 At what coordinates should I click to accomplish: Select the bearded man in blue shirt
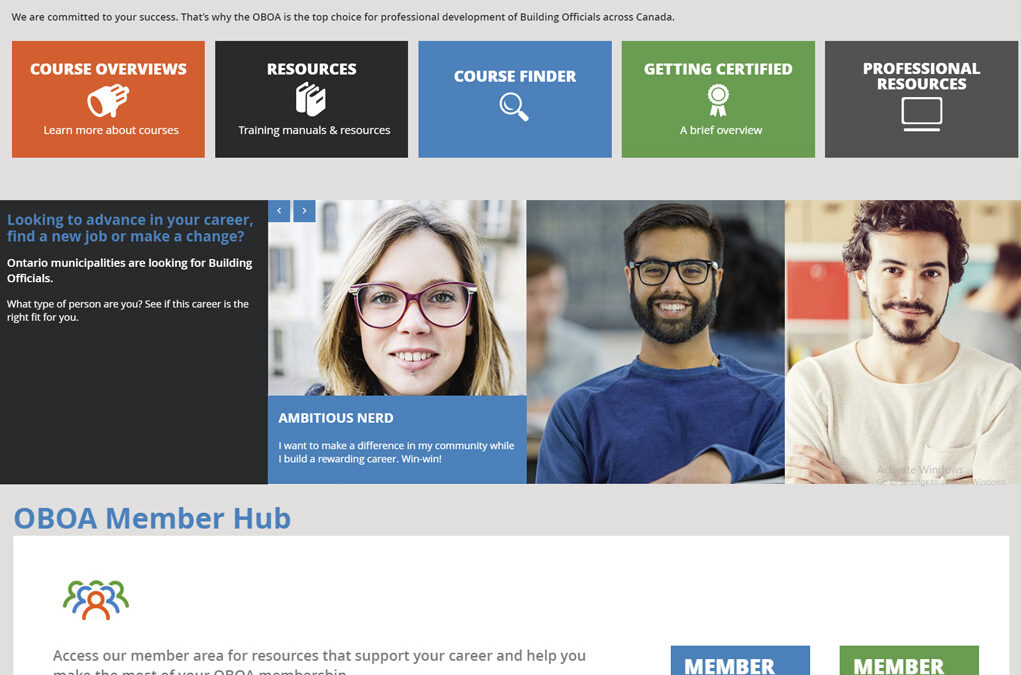[656, 342]
